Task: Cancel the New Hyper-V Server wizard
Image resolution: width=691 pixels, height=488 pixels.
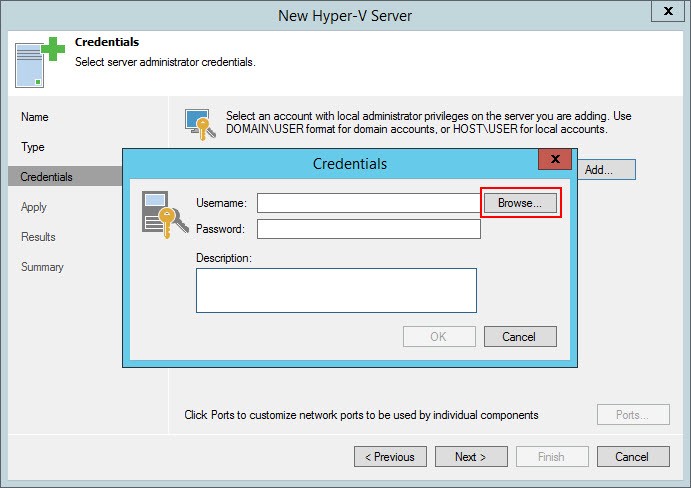Action: point(633,457)
